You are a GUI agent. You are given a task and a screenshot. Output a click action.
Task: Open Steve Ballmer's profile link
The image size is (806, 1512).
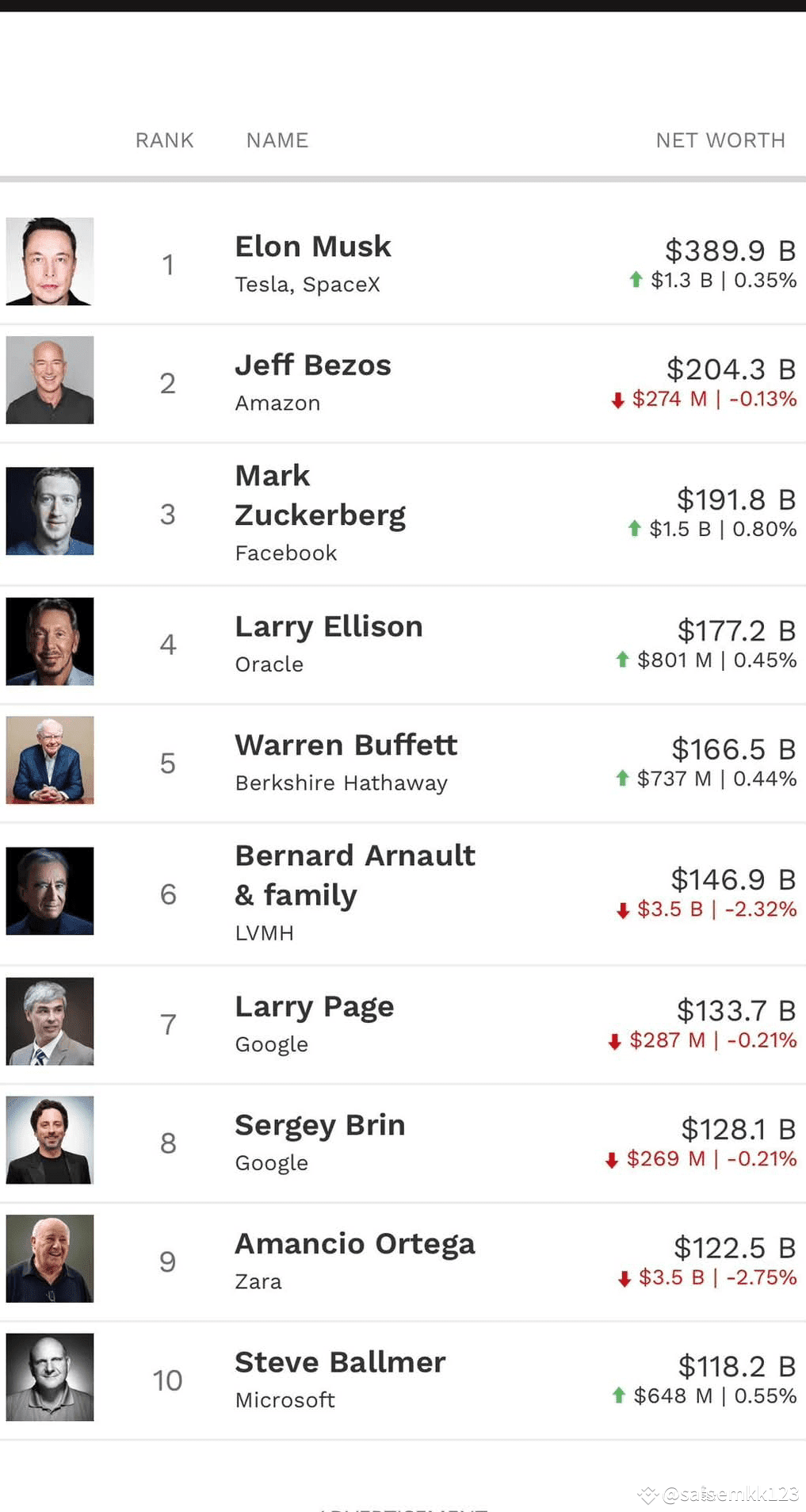341,1362
